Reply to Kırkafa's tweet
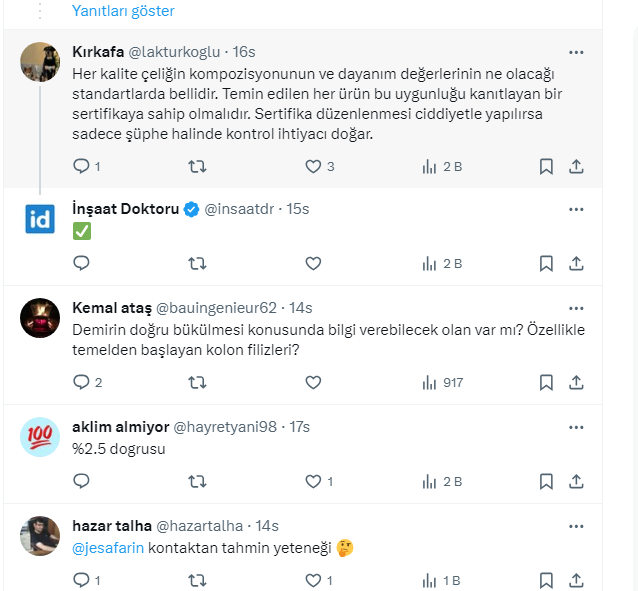This screenshot has height=591, width=638. click(82, 166)
